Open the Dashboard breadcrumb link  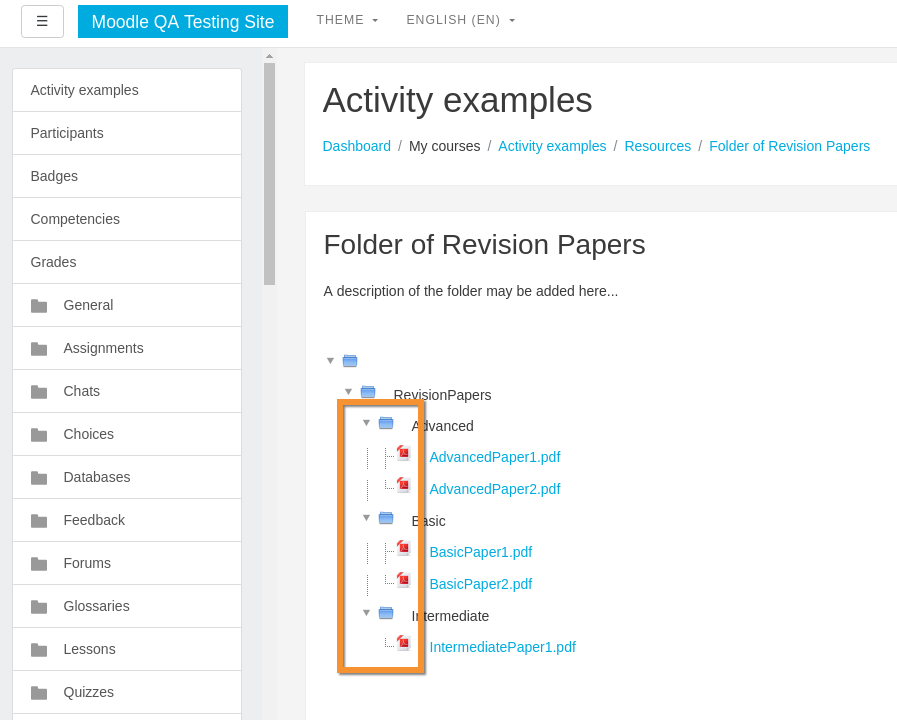point(357,146)
